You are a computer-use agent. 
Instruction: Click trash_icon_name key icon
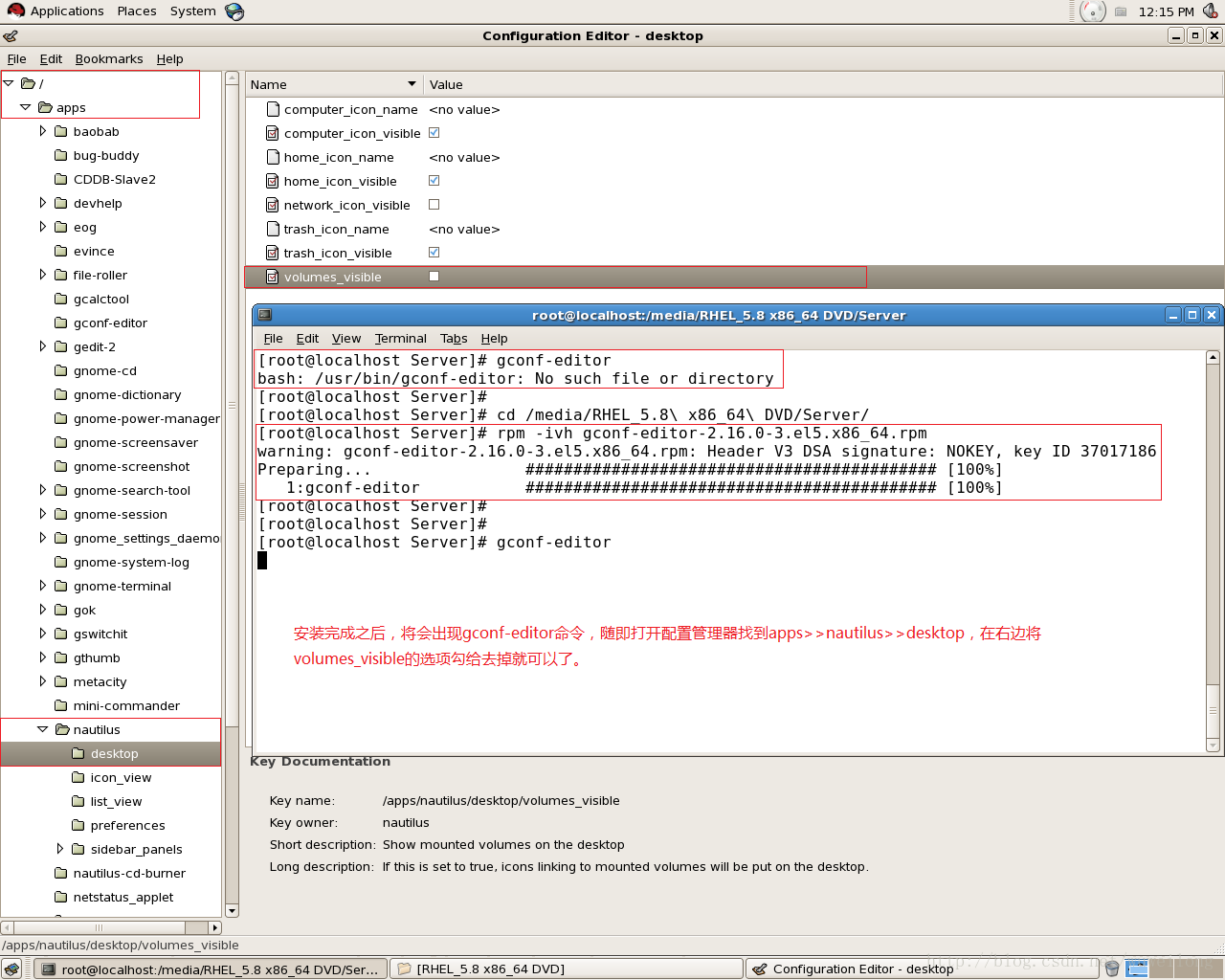(x=273, y=229)
